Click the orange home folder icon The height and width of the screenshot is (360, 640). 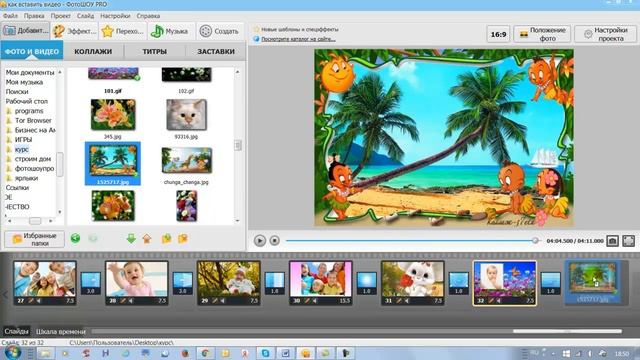click(x=147, y=238)
